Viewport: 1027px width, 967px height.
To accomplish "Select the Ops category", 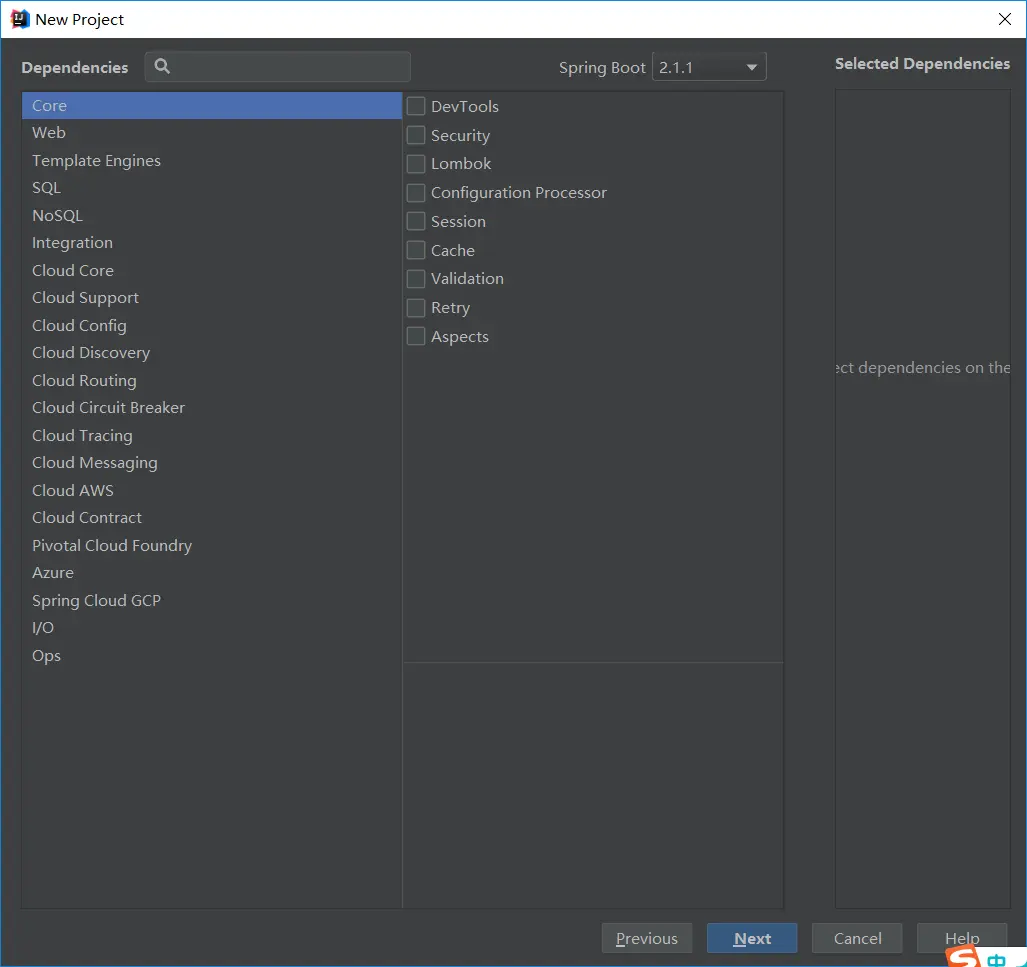I will point(212,656).
